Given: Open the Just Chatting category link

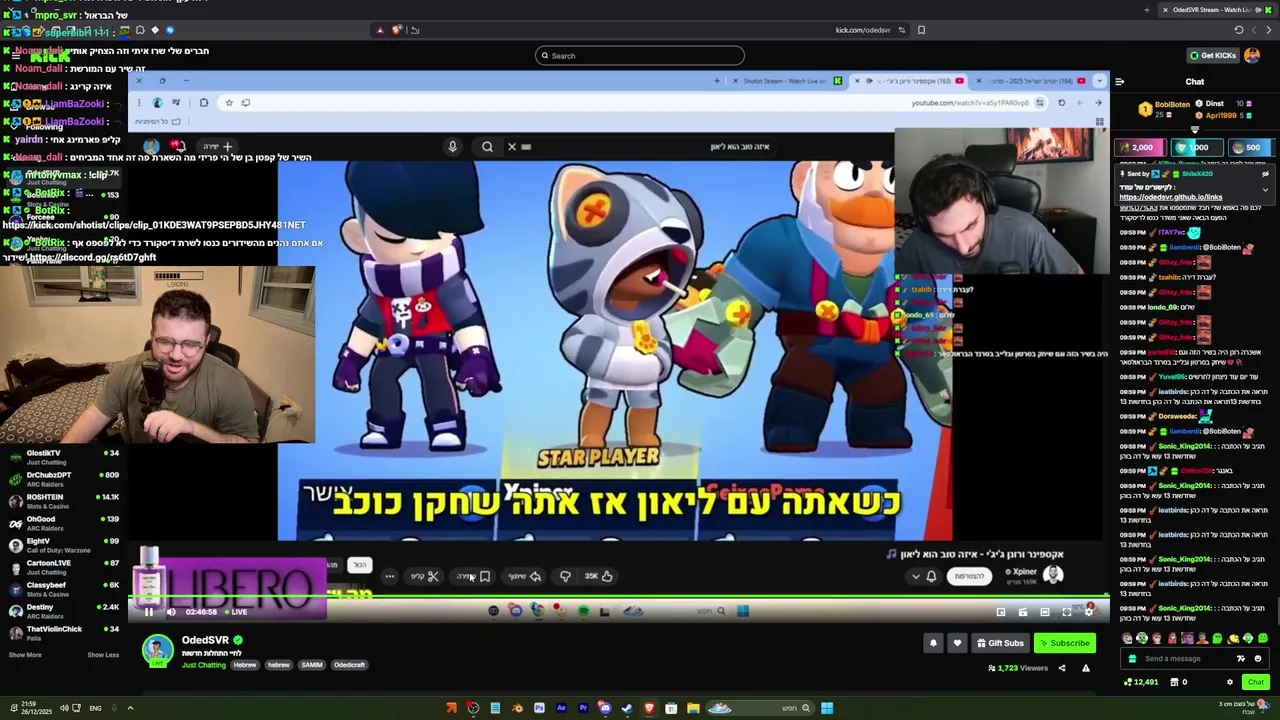Looking at the screenshot, I should [204, 665].
